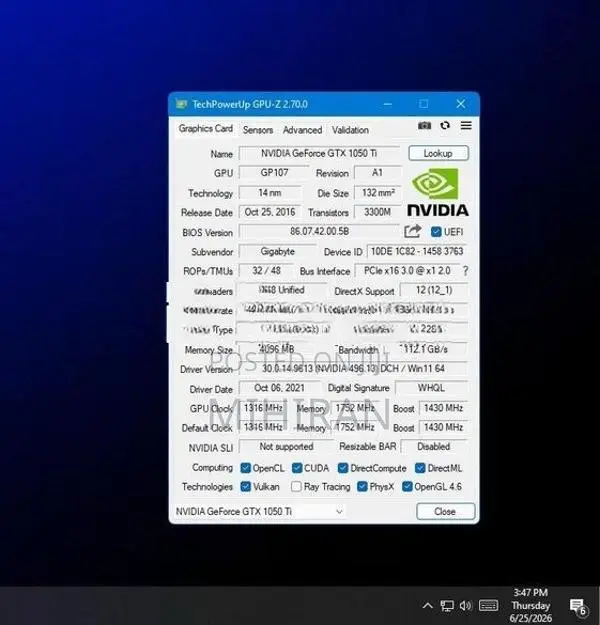Open the Advanced tab

click(x=302, y=130)
